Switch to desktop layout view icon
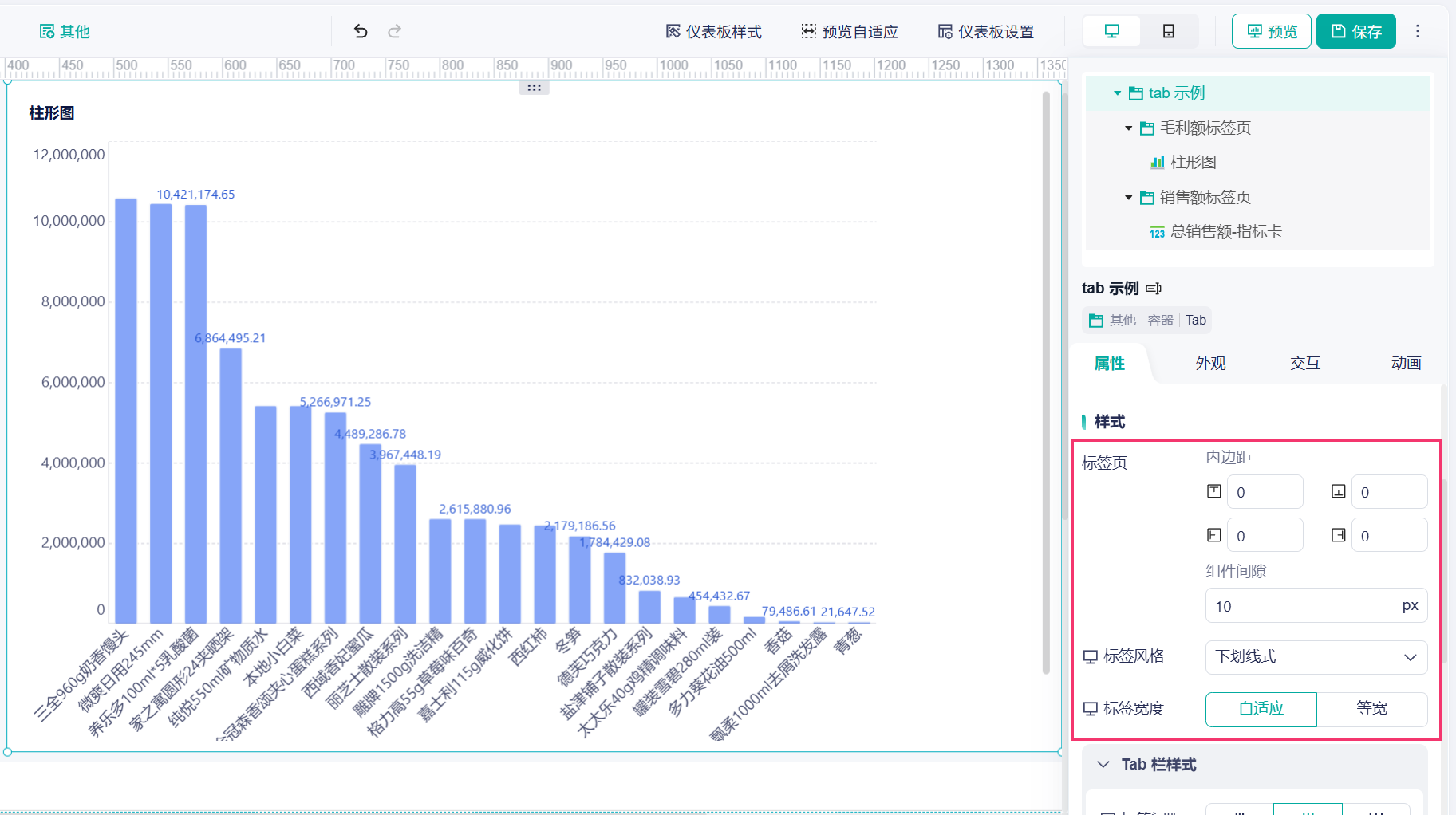This screenshot has width=1456, height=815. click(x=1111, y=31)
